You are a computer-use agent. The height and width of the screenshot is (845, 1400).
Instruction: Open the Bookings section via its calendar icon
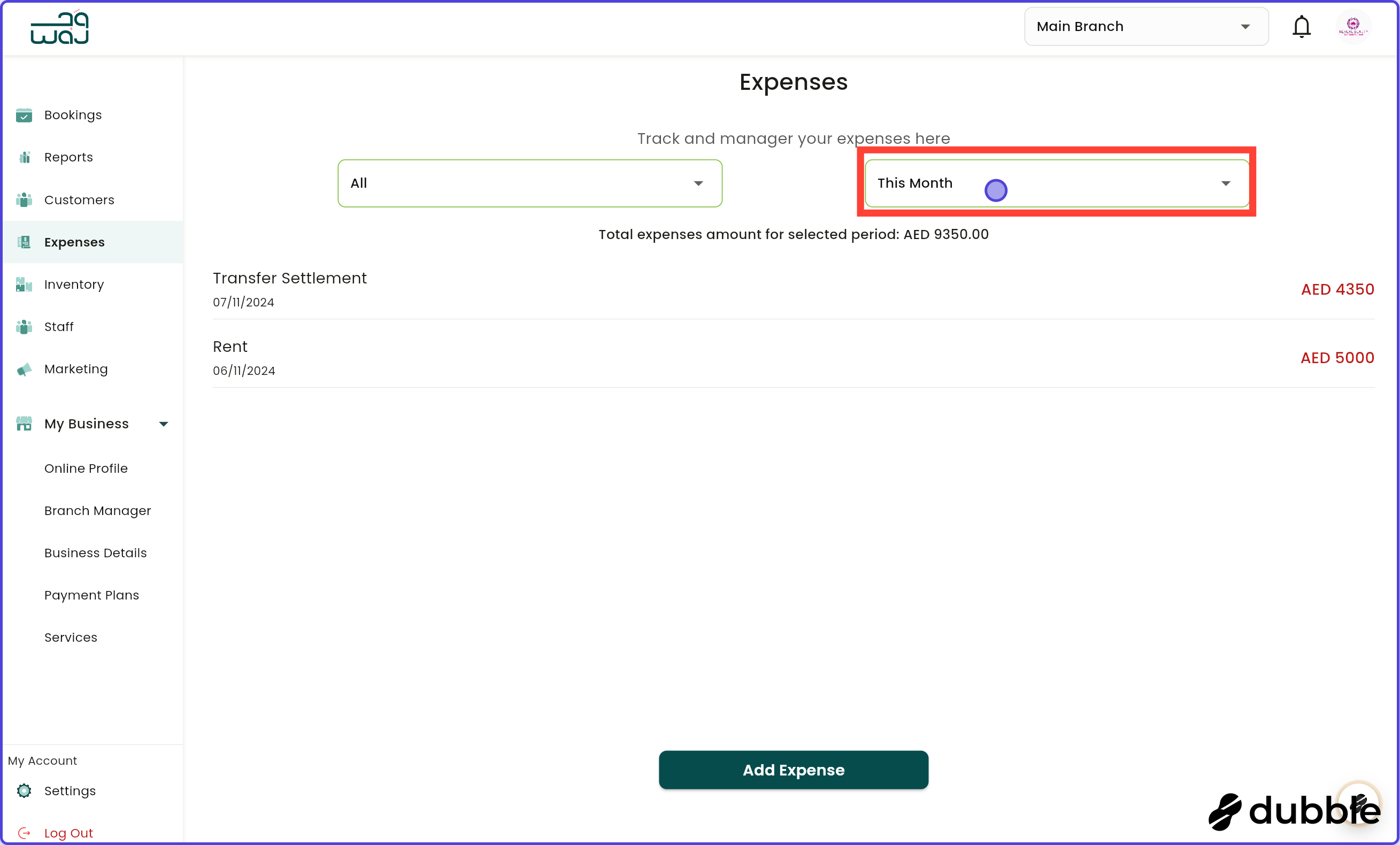coord(24,115)
